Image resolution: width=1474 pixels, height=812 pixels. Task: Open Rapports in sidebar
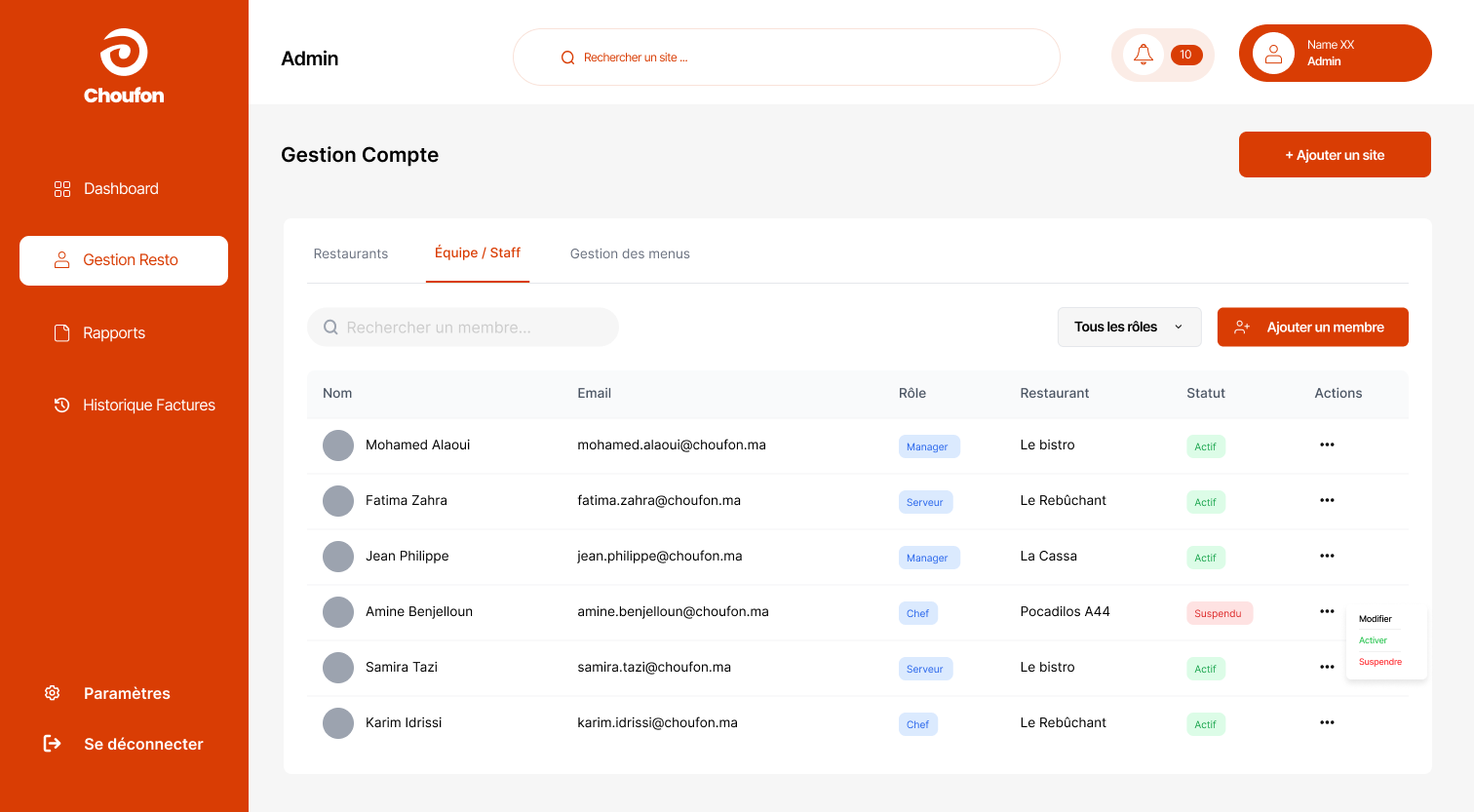98,333
